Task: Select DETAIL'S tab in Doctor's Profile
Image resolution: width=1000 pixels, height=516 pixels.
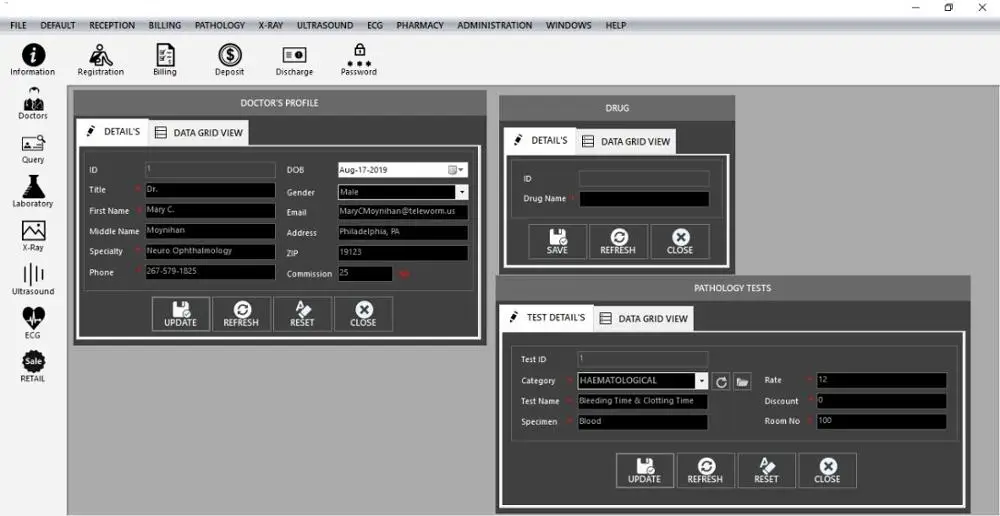Action: coord(112,131)
